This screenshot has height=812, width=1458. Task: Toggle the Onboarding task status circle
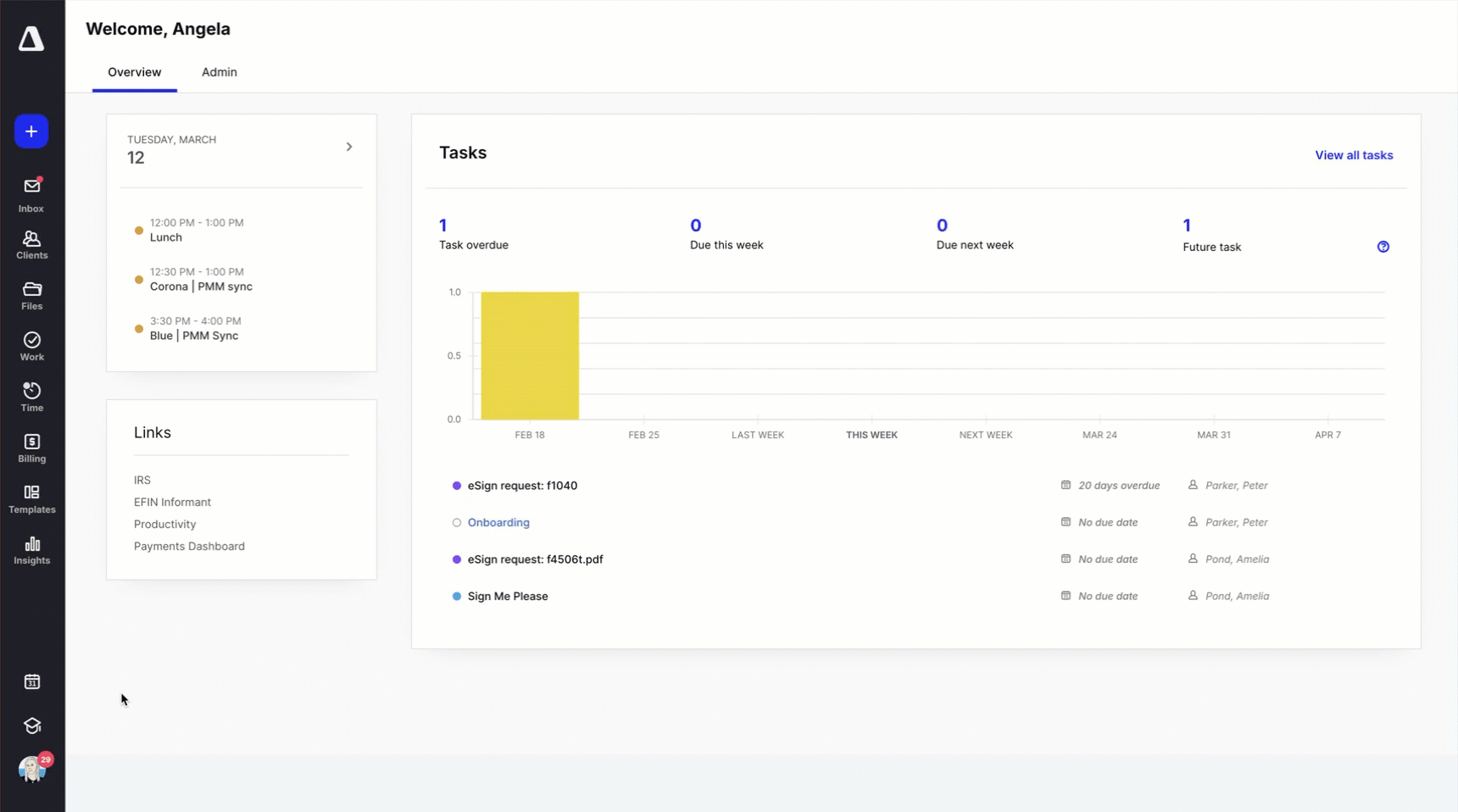point(457,523)
